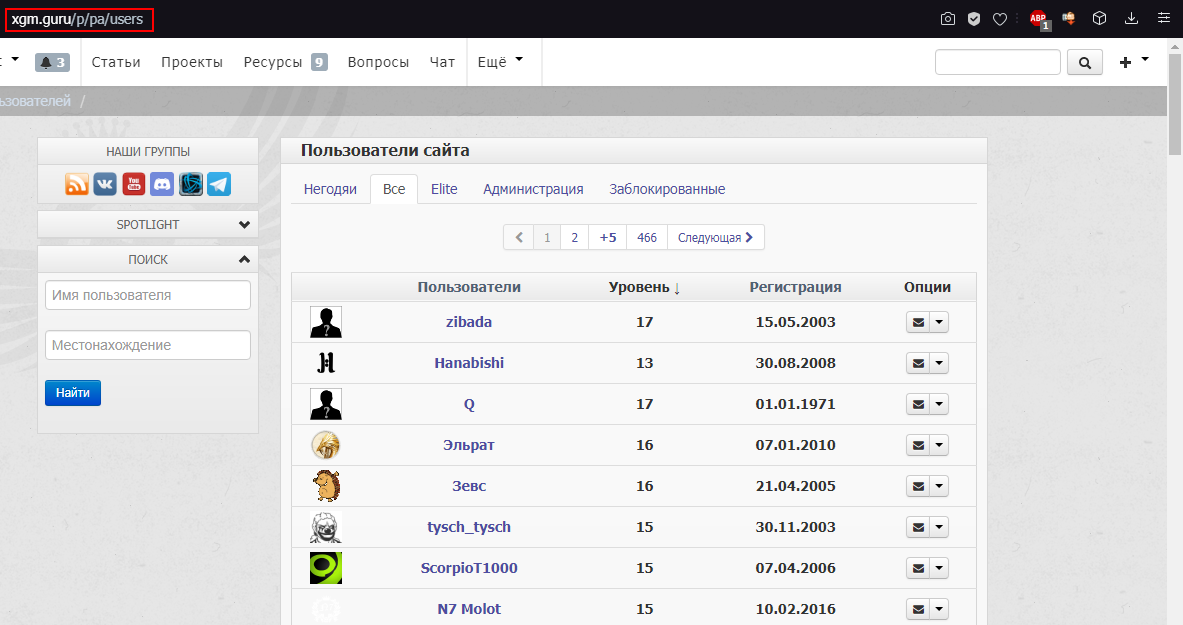Click the browser cube extensions icon

pos(1099,18)
